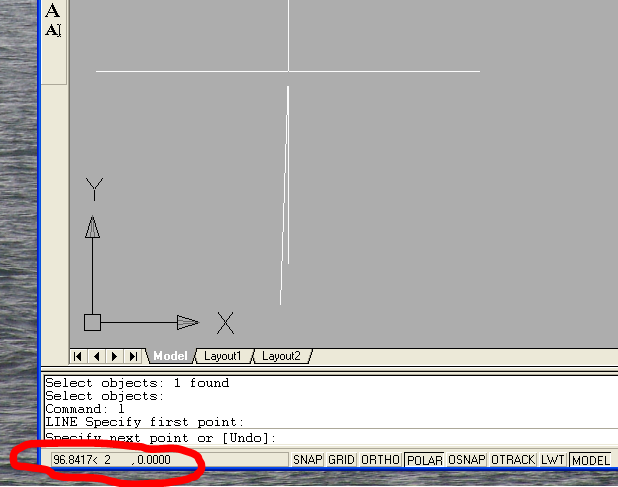Enable ORTHO mode in status bar
The height and width of the screenshot is (487, 618).
click(380, 460)
